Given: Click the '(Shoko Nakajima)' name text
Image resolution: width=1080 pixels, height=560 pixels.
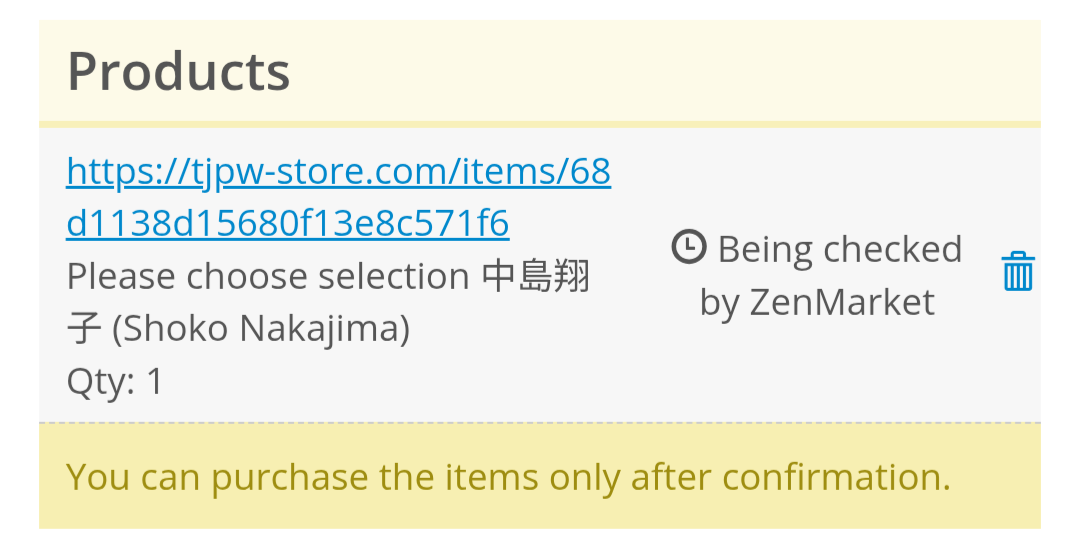Looking at the screenshot, I should click(x=260, y=329).
